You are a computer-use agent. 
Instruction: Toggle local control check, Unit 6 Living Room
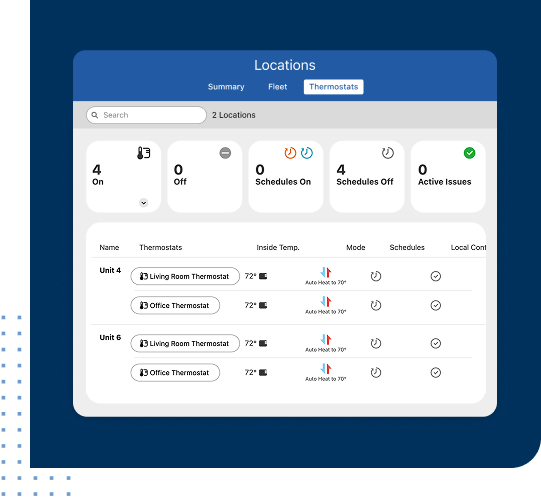[436, 343]
